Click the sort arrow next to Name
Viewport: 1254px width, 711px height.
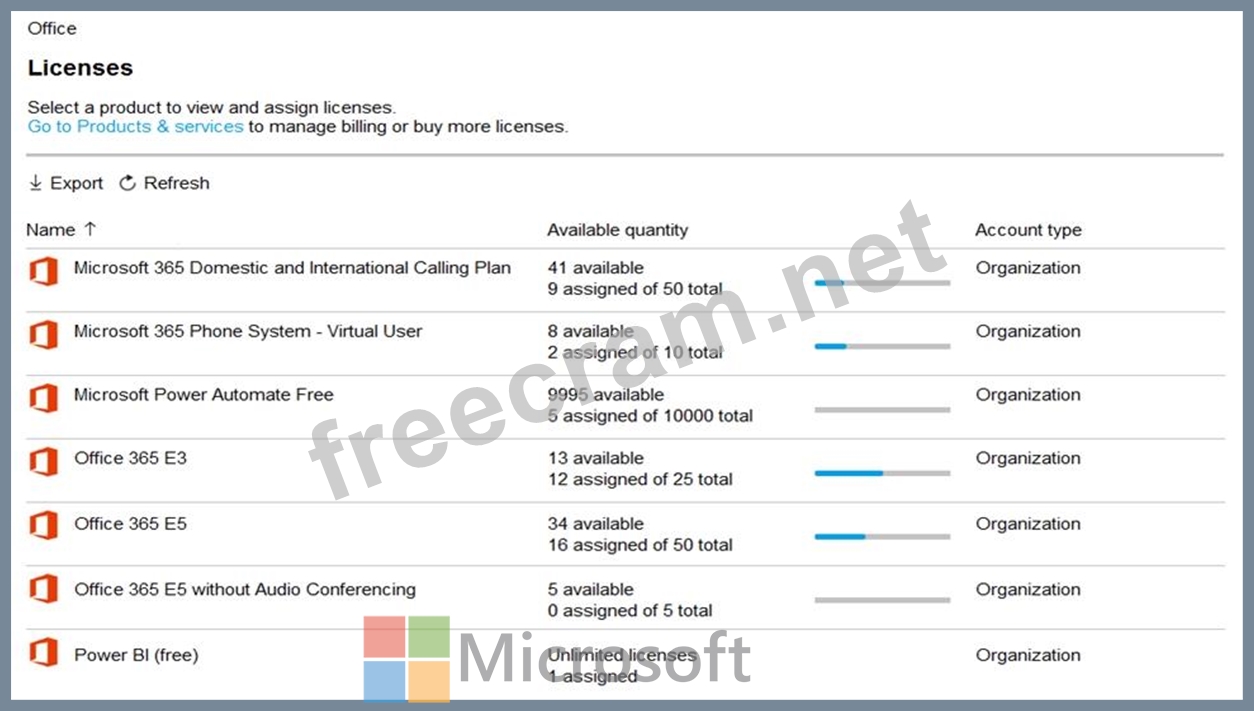click(x=90, y=229)
